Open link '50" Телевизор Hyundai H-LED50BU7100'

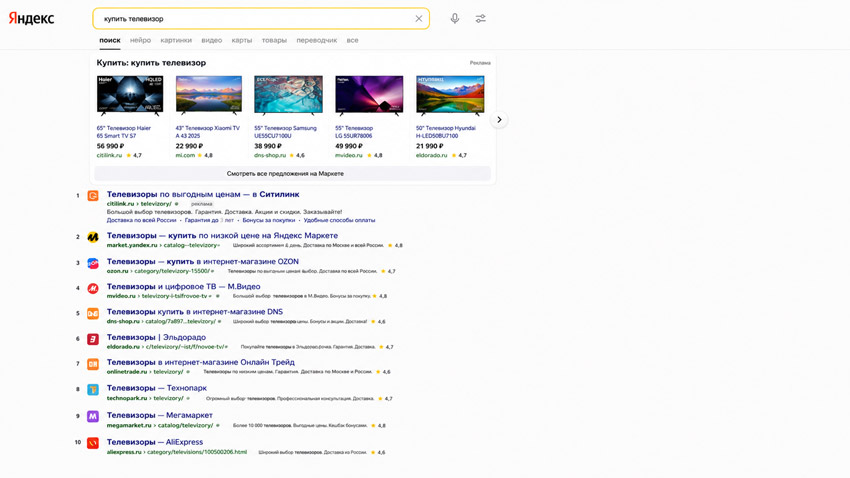446,132
